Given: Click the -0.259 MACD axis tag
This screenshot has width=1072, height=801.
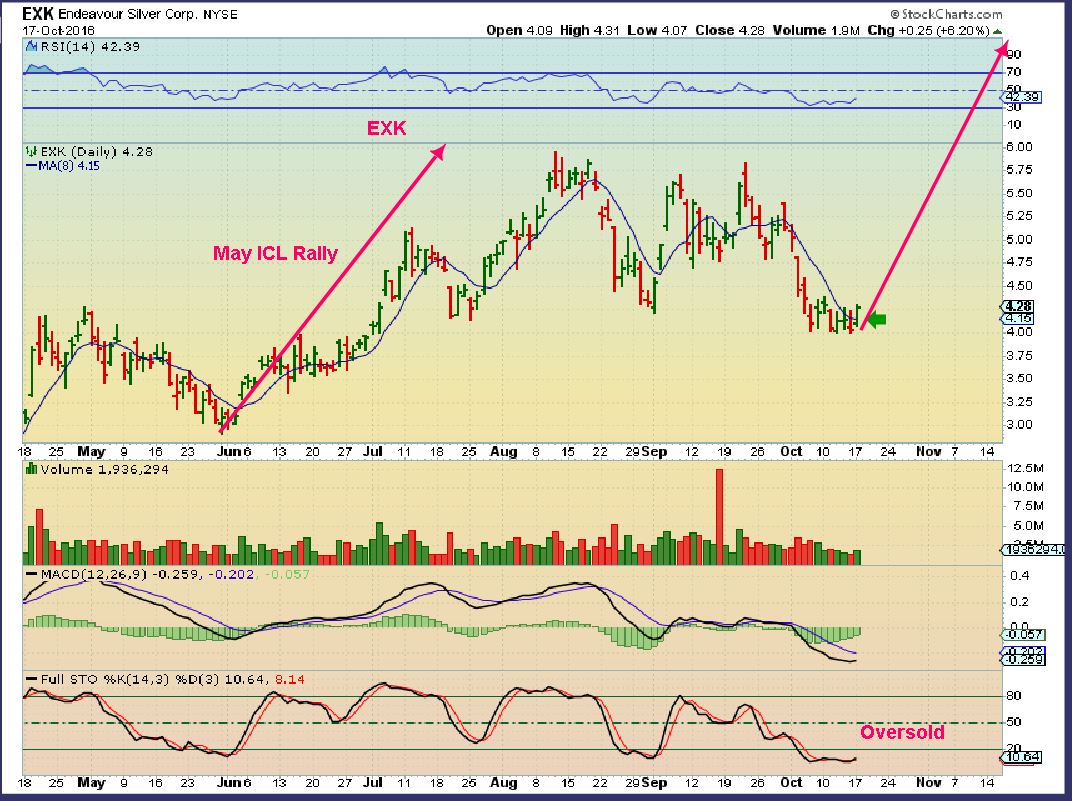Looking at the screenshot, I should [x=1023, y=659].
